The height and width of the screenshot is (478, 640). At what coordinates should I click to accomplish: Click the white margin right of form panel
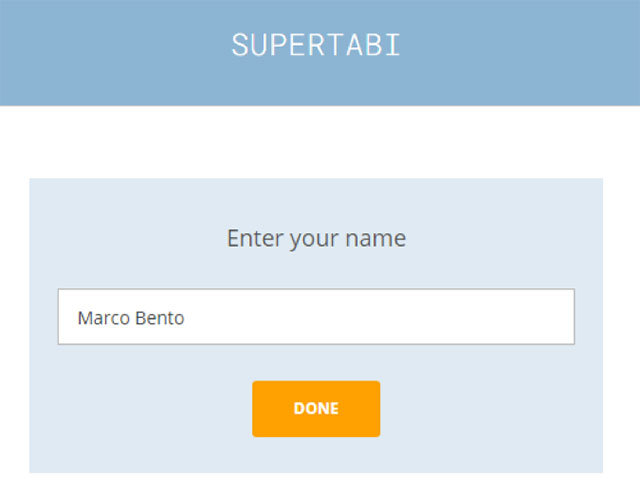point(621,320)
